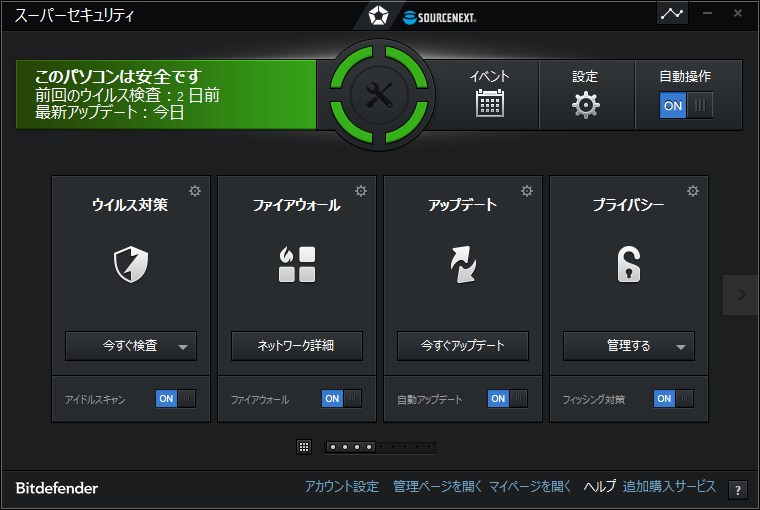Go to next module page arrow
Image resolution: width=760 pixels, height=510 pixels.
(x=741, y=294)
